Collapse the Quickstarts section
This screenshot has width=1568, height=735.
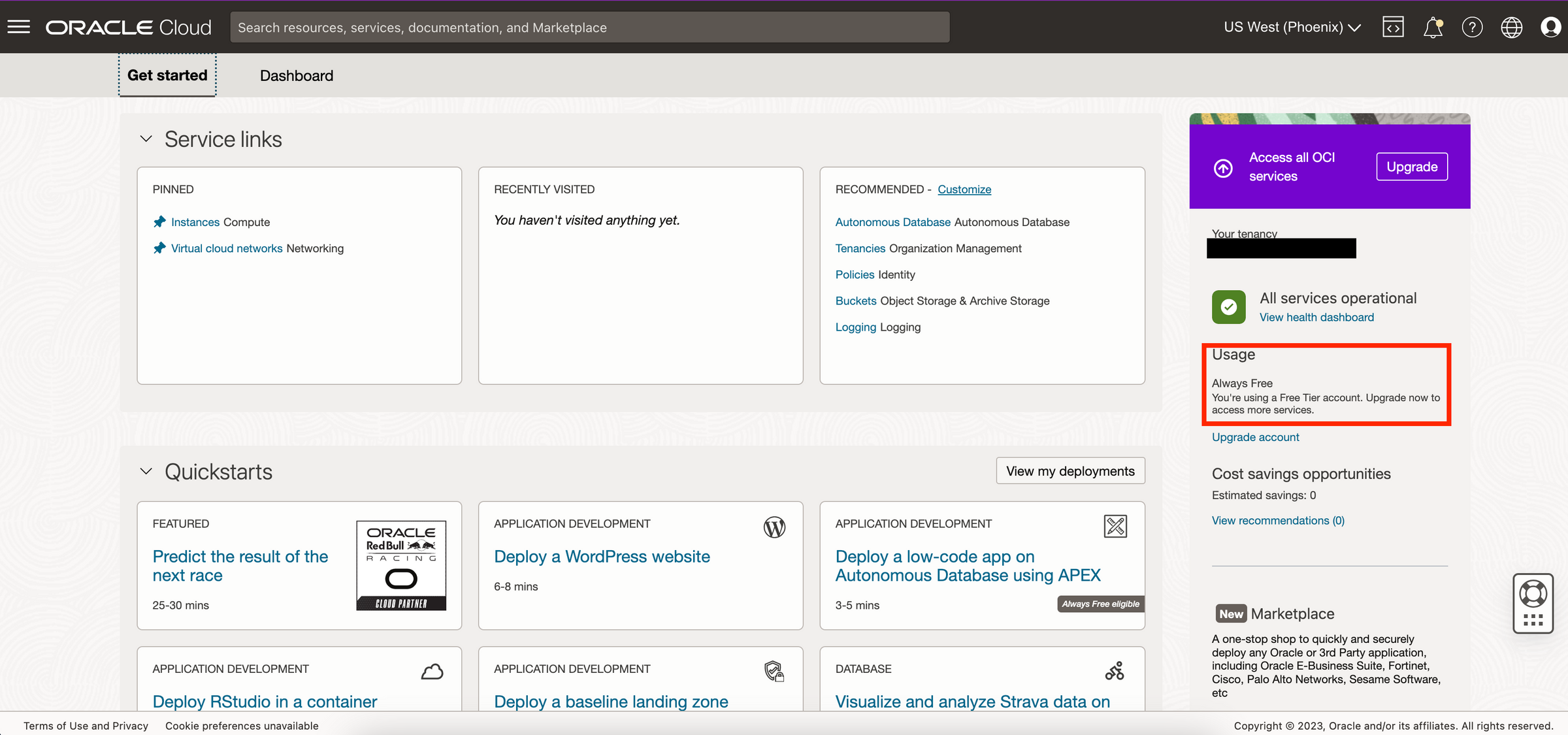(146, 472)
